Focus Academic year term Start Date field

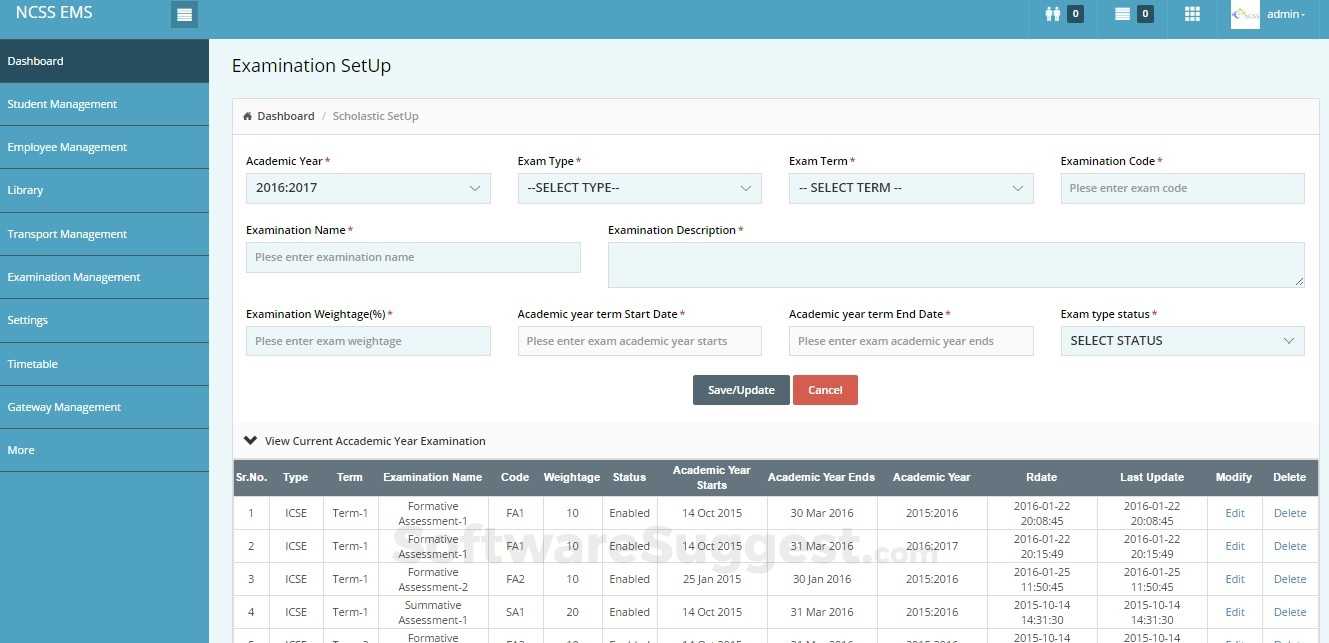(x=640, y=341)
